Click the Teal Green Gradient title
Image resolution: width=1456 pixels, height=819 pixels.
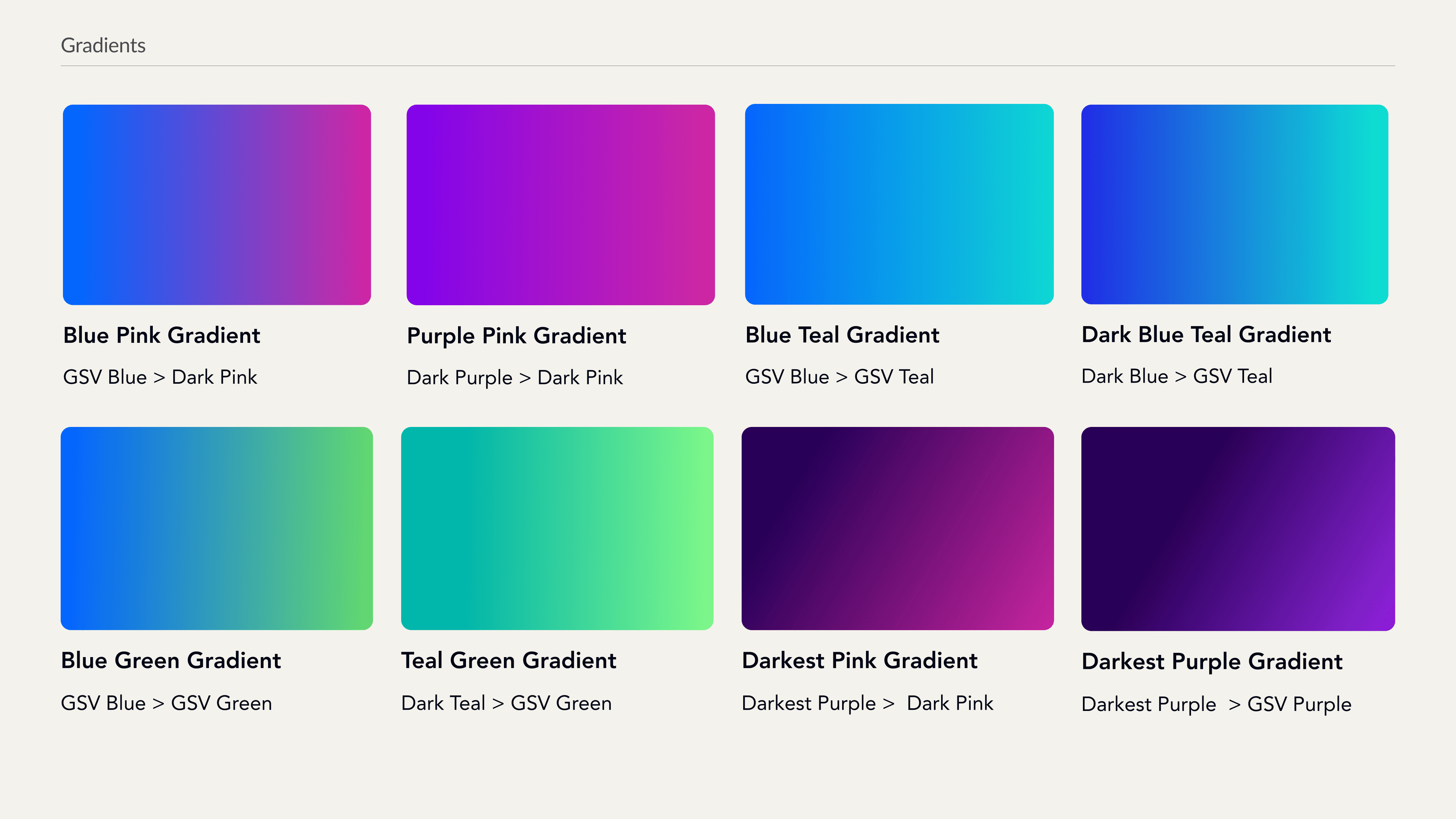509,660
